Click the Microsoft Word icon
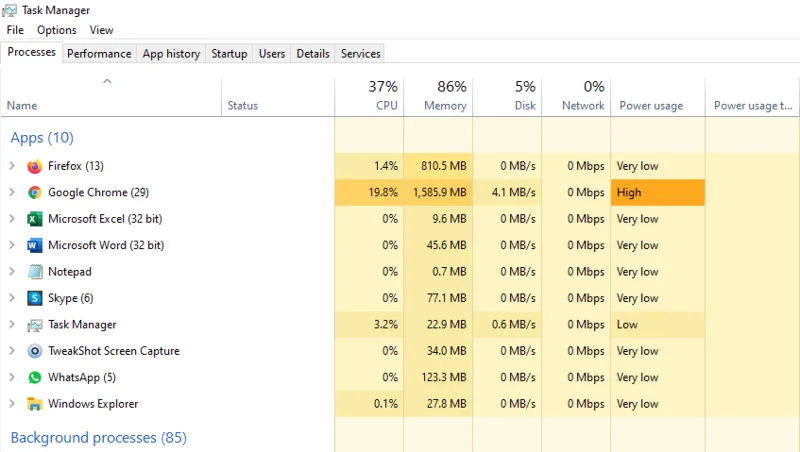This screenshot has width=800, height=452. pos(35,245)
